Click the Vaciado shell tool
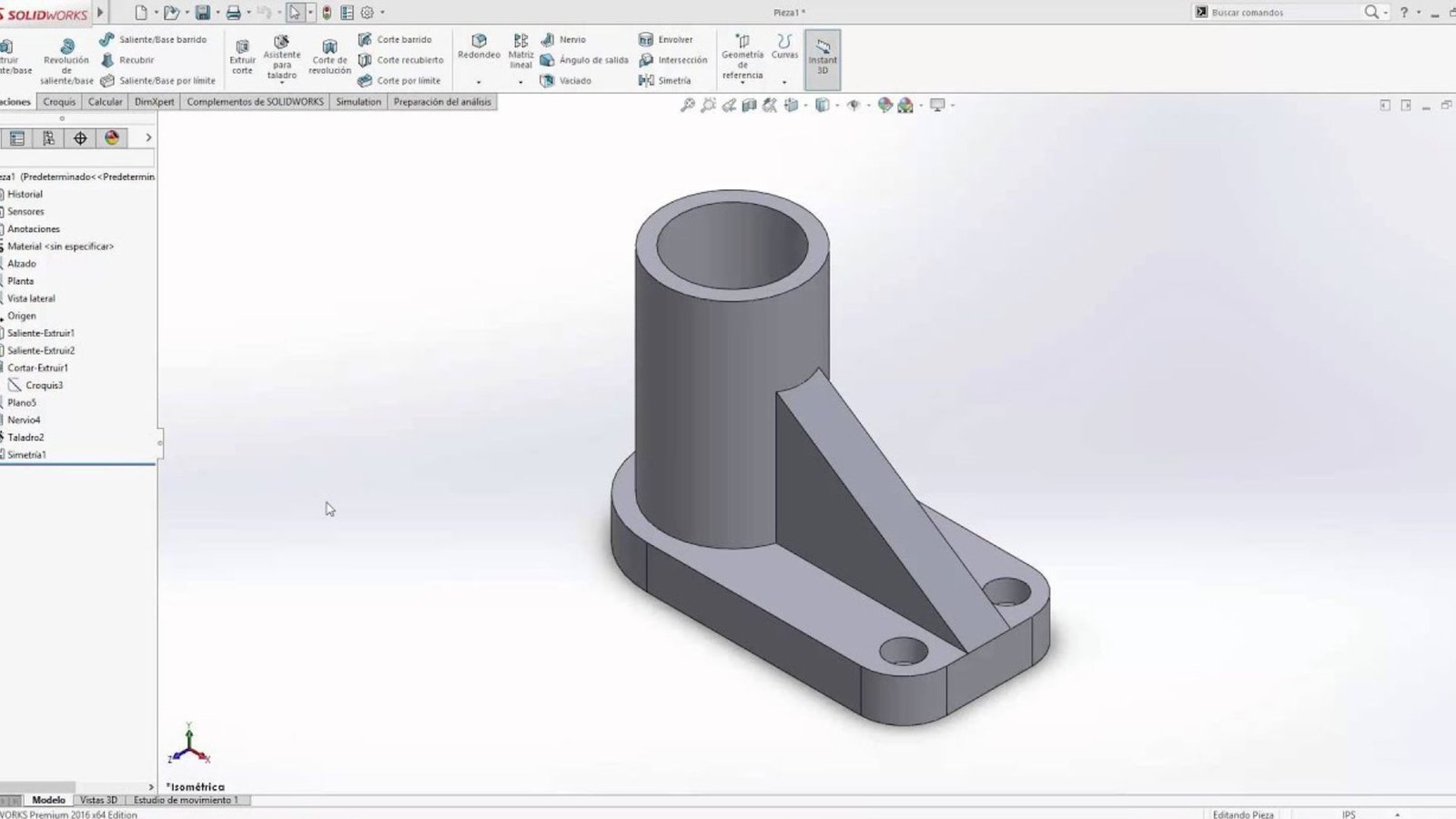Viewport: 1456px width, 819px height. [x=566, y=80]
